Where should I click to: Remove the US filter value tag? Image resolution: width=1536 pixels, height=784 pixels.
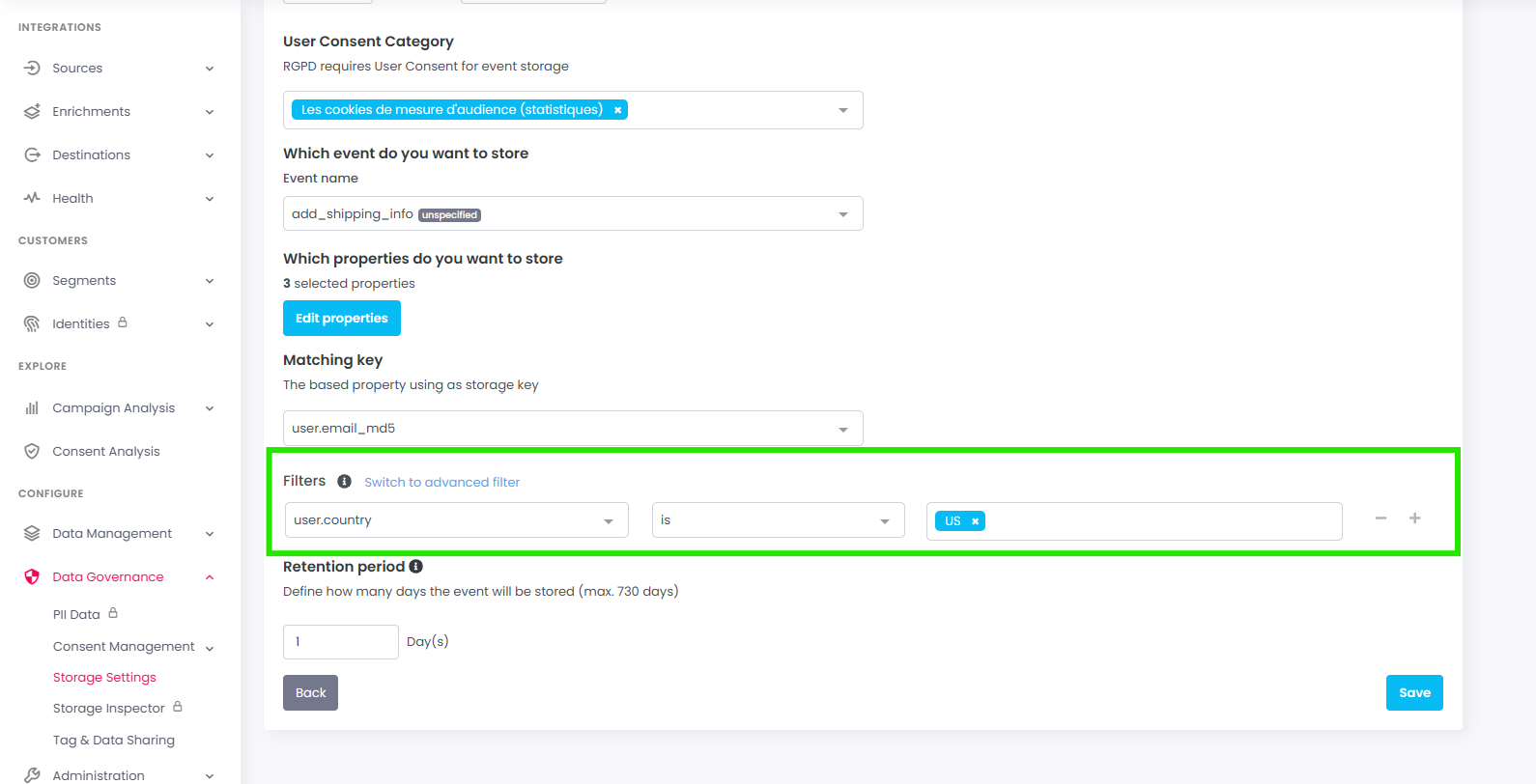click(x=976, y=521)
